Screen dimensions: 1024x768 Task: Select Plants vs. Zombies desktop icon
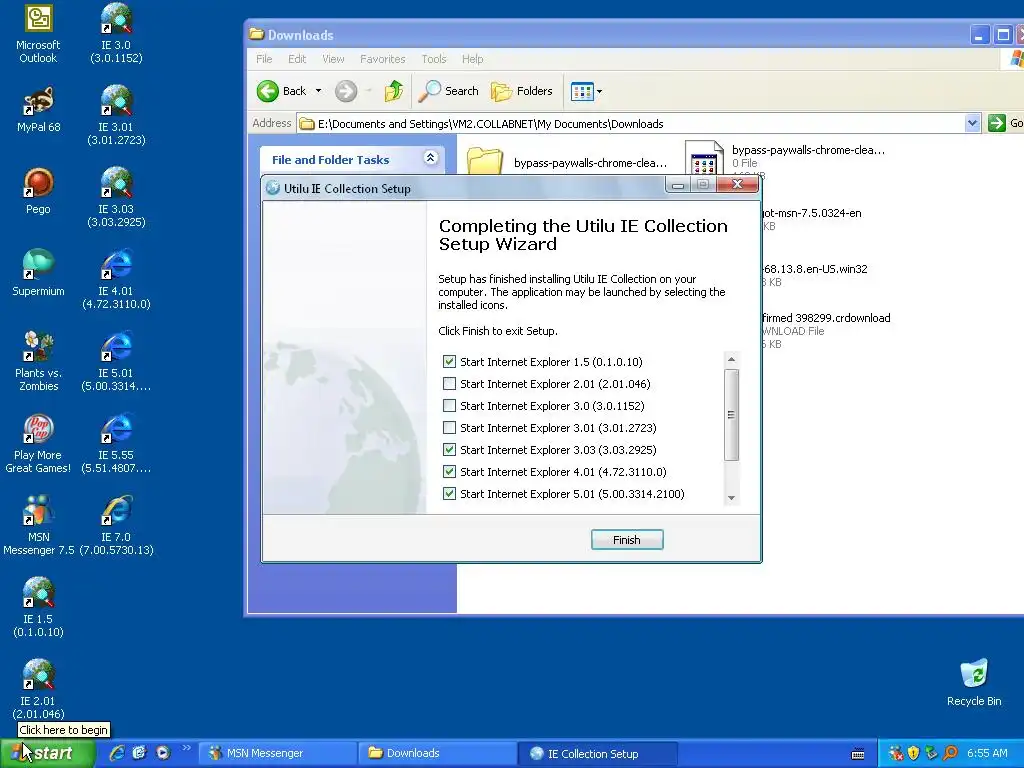point(38,360)
